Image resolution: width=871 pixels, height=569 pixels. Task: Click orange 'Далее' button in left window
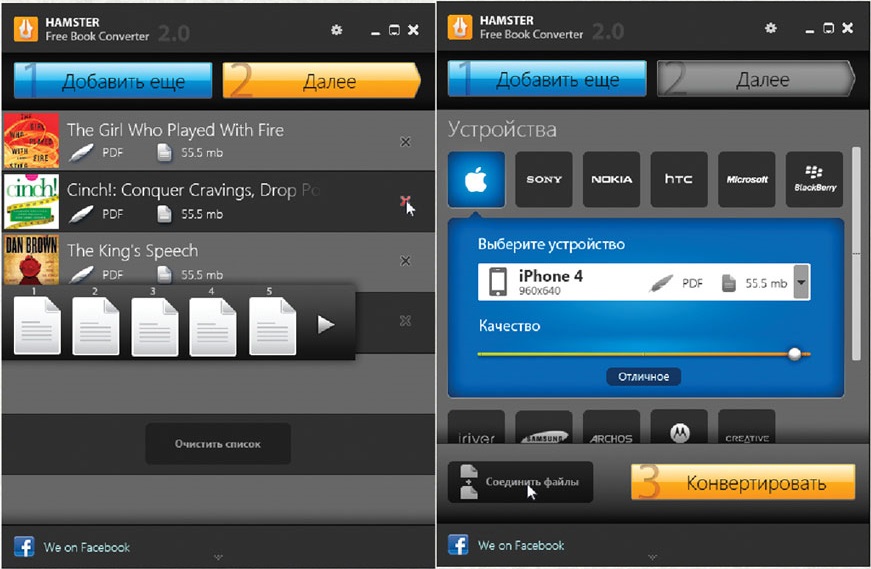[x=322, y=81]
